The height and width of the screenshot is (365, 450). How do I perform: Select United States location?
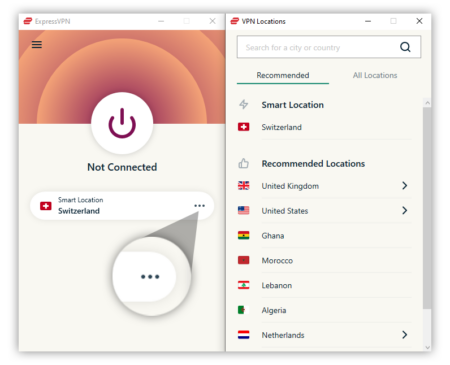(325, 211)
